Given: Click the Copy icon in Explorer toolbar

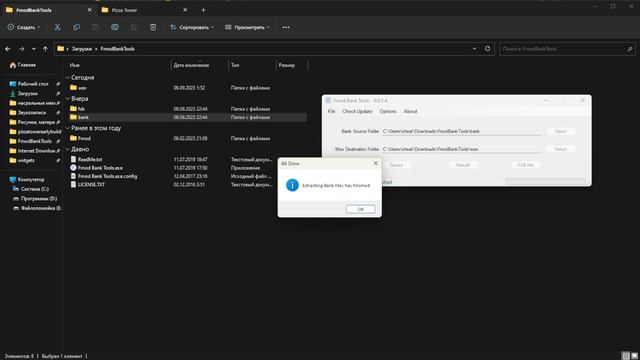Looking at the screenshot, I should (x=76, y=27).
